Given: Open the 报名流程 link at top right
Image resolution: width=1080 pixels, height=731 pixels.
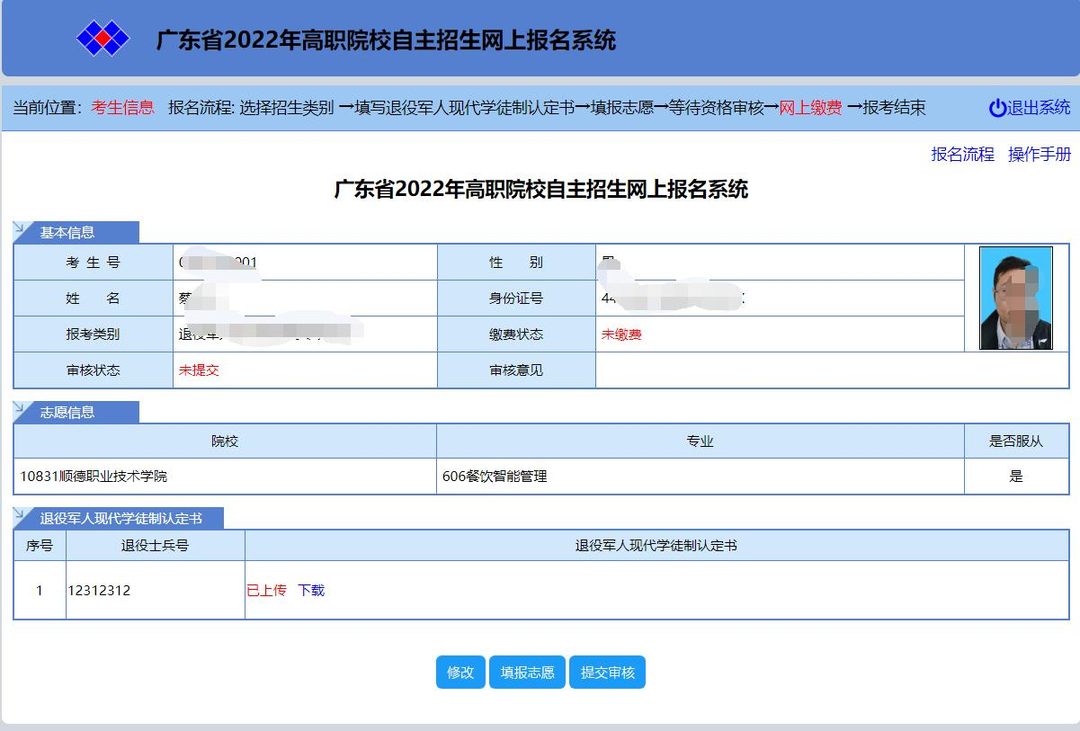Looking at the screenshot, I should coord(962,154).
